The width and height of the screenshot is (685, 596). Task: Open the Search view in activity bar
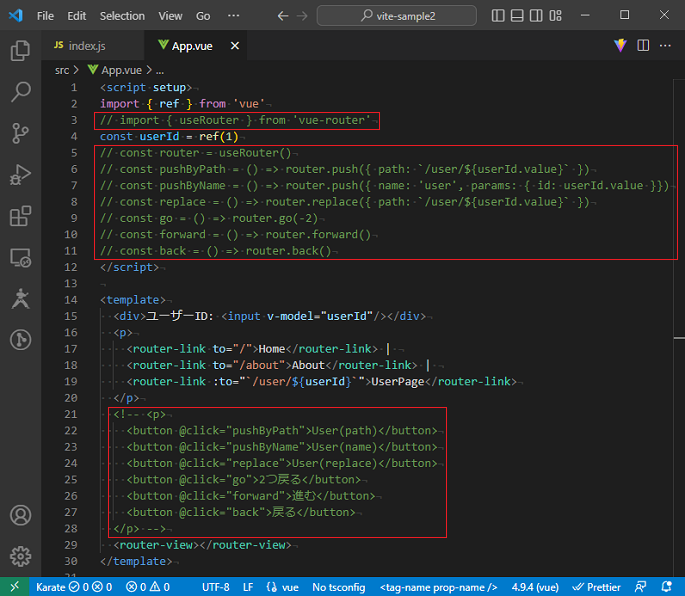(20, 91)
